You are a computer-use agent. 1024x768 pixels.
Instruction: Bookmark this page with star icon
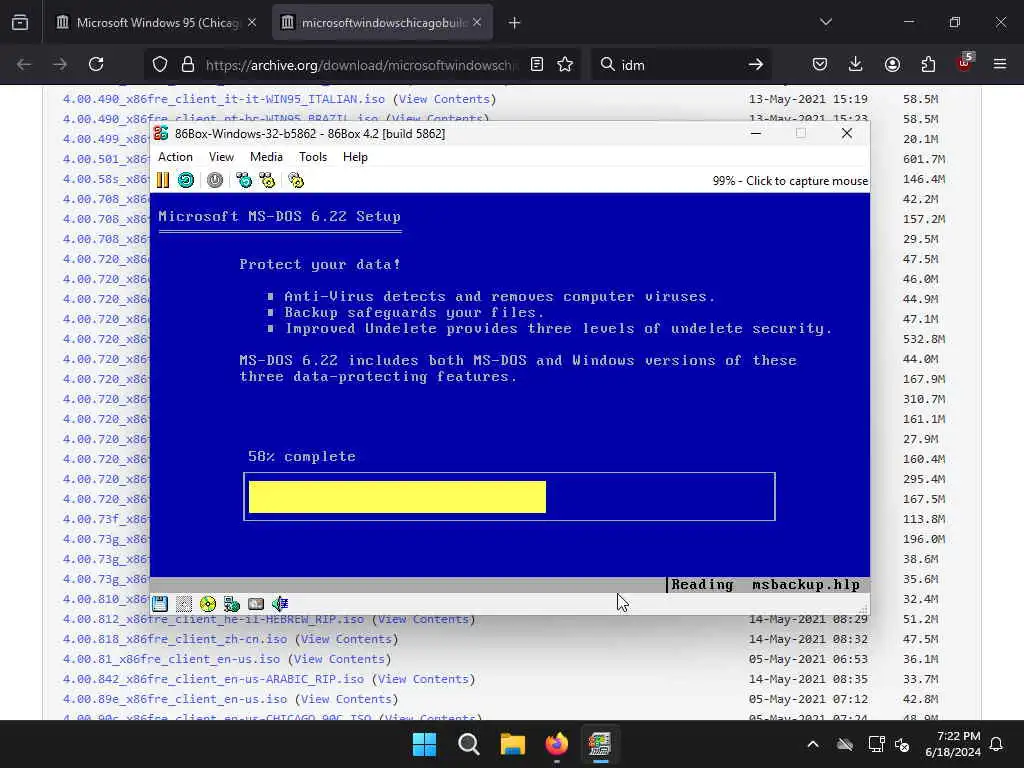click(565, 64)
